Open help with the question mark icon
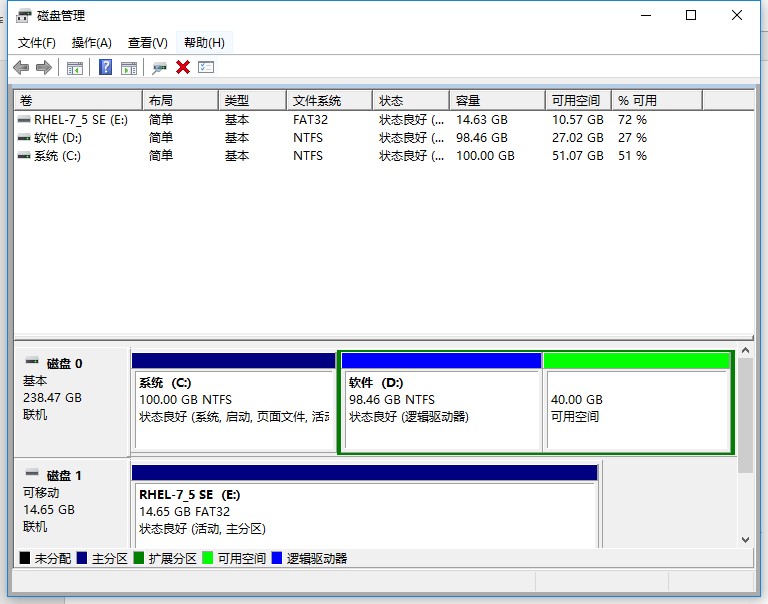The image size is (768, 604). point(105,67)
